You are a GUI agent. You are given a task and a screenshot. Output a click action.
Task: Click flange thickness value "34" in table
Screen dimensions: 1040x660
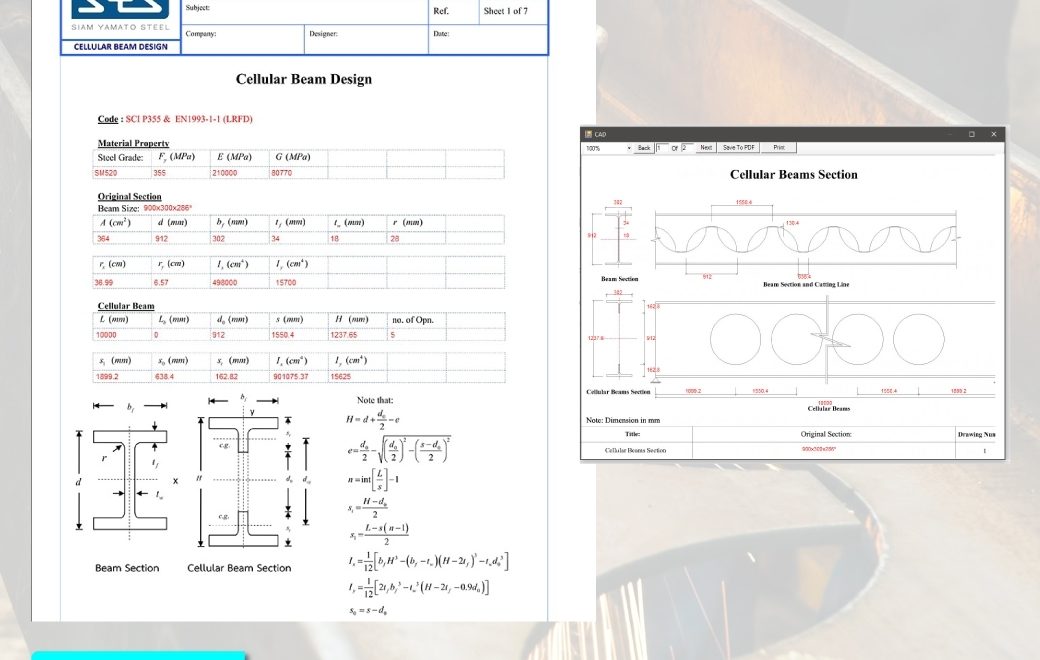coord(275,239)
